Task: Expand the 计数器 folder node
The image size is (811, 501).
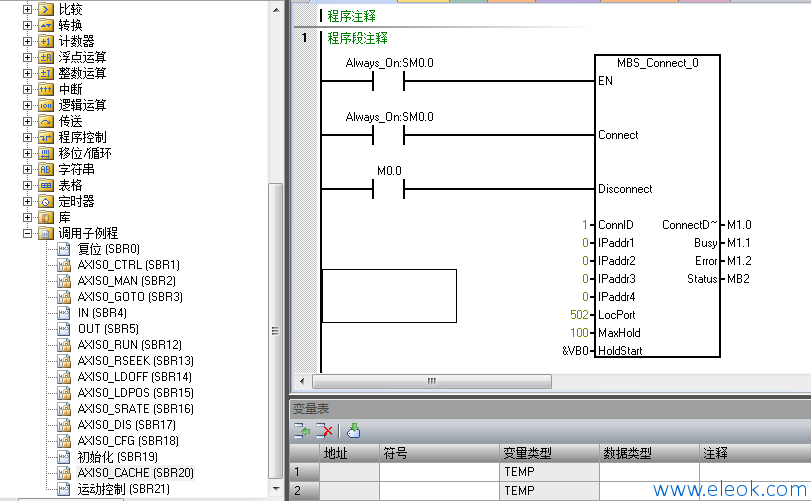Action: point(27,41)
